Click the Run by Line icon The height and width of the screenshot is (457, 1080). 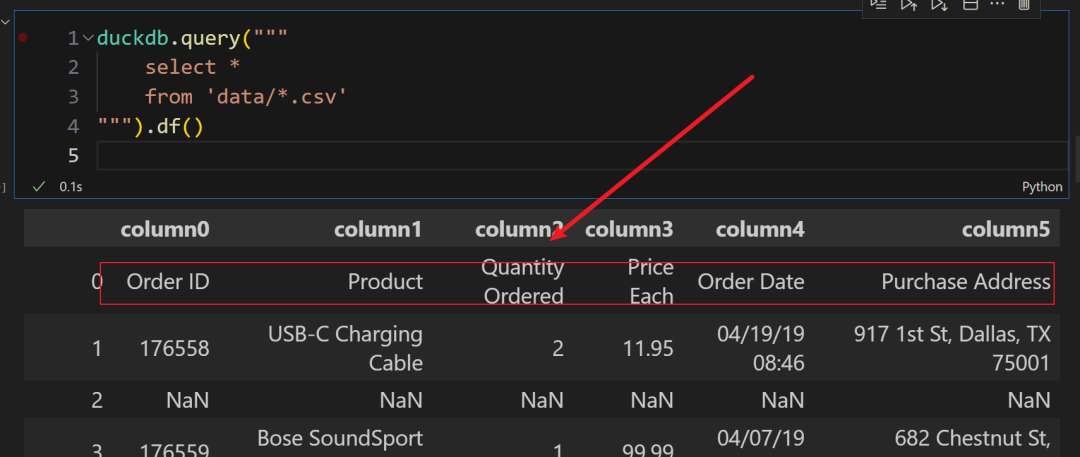[x=878, y=5]
